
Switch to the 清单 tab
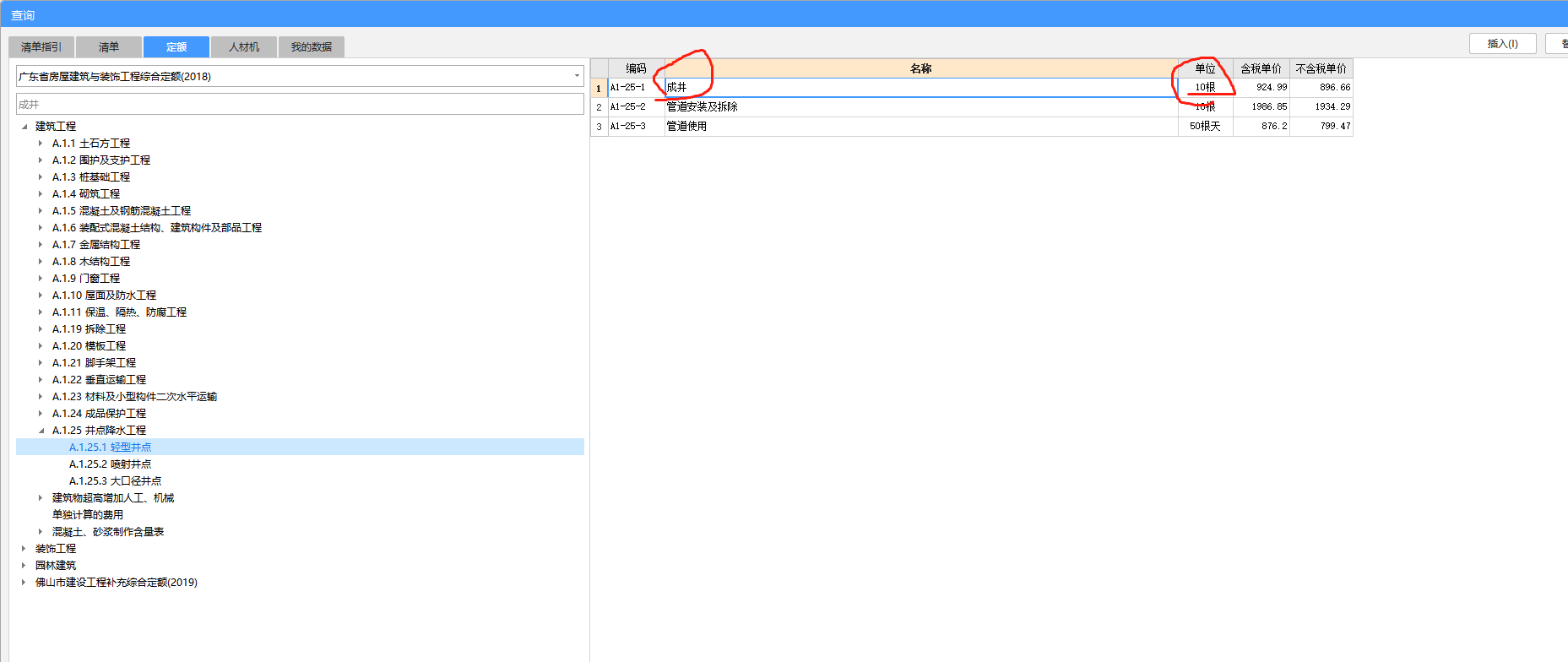click(x=109, y=46)
